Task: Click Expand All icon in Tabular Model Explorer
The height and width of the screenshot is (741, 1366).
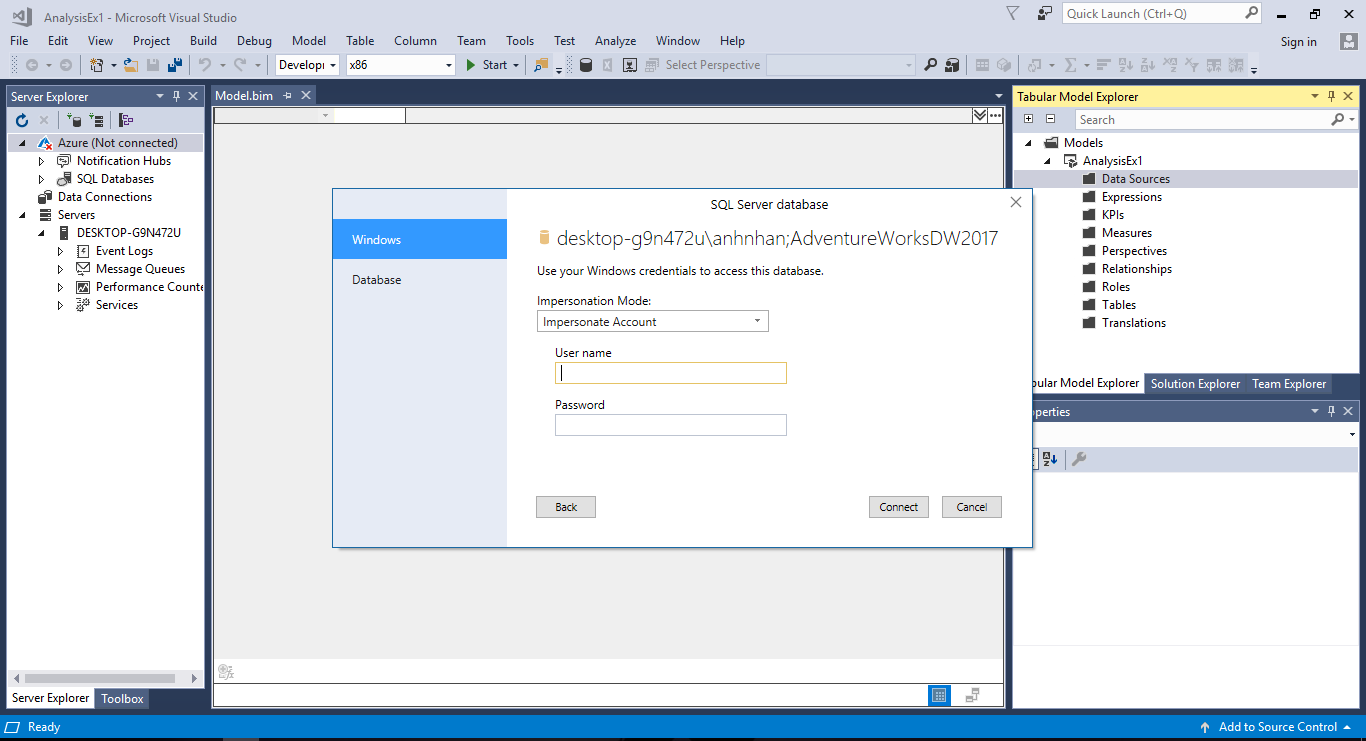Action: pos(1029,119)
